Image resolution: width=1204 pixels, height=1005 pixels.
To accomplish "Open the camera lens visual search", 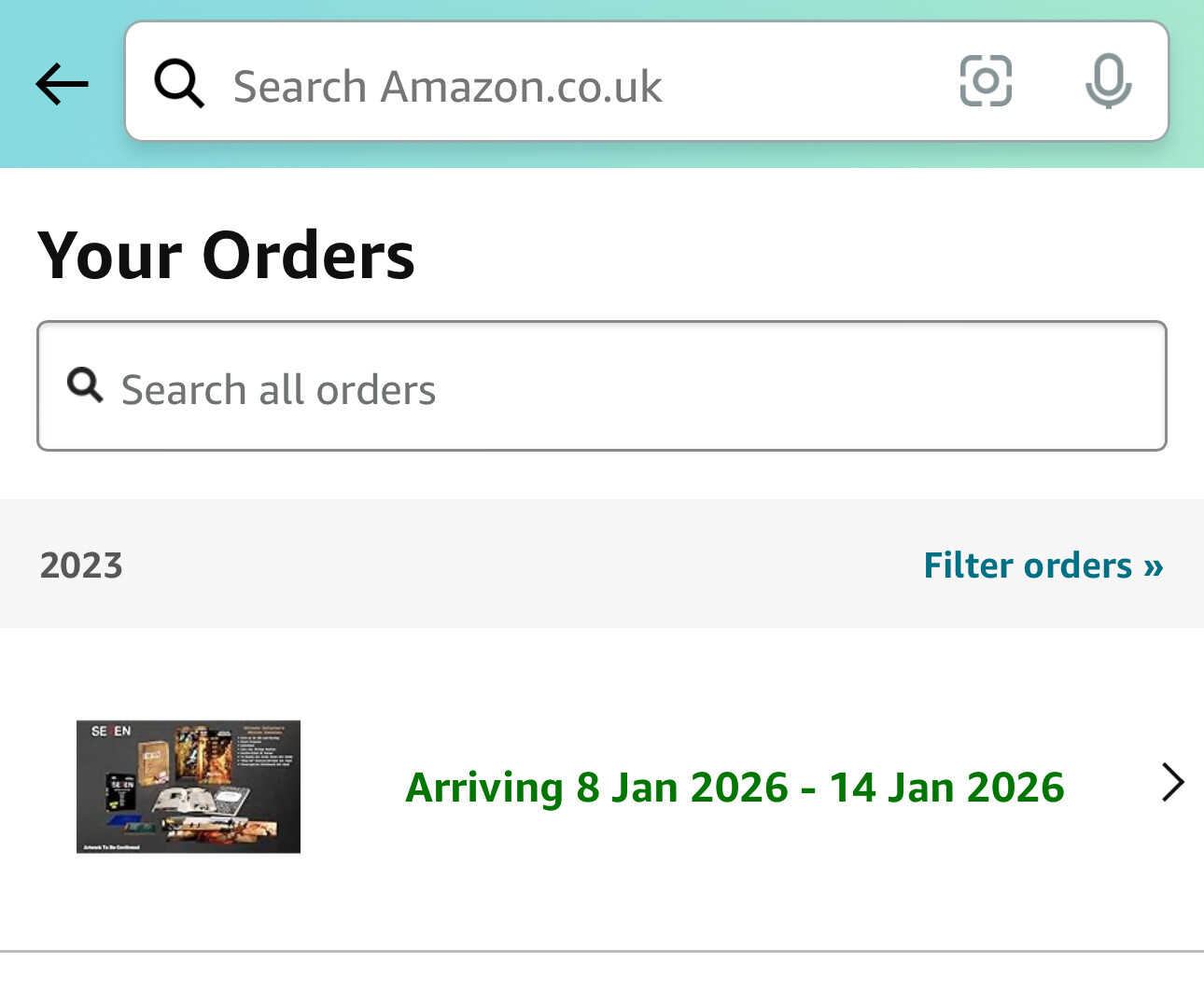I will click(x=986, y=81).
